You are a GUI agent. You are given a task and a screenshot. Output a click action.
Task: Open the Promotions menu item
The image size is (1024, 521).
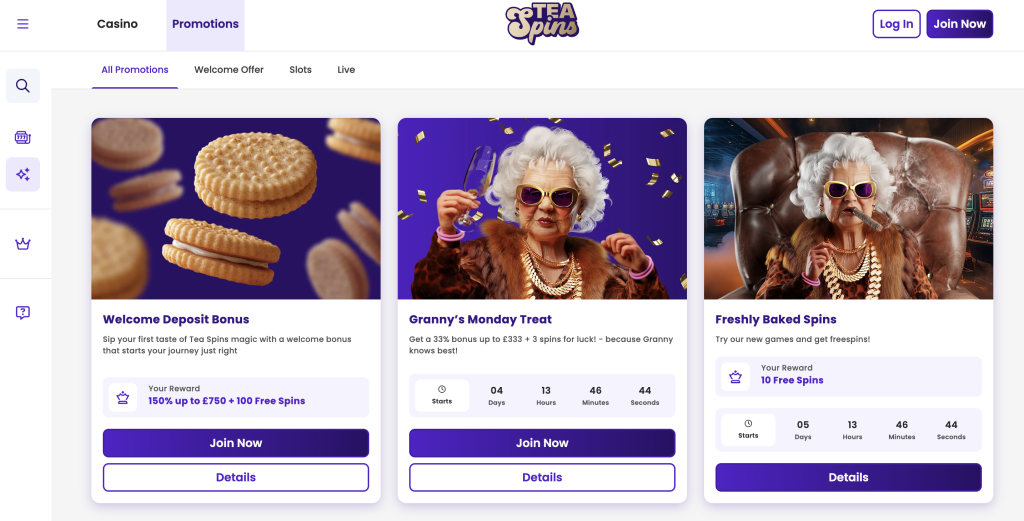pyautogui.click(x=205, y=24)
